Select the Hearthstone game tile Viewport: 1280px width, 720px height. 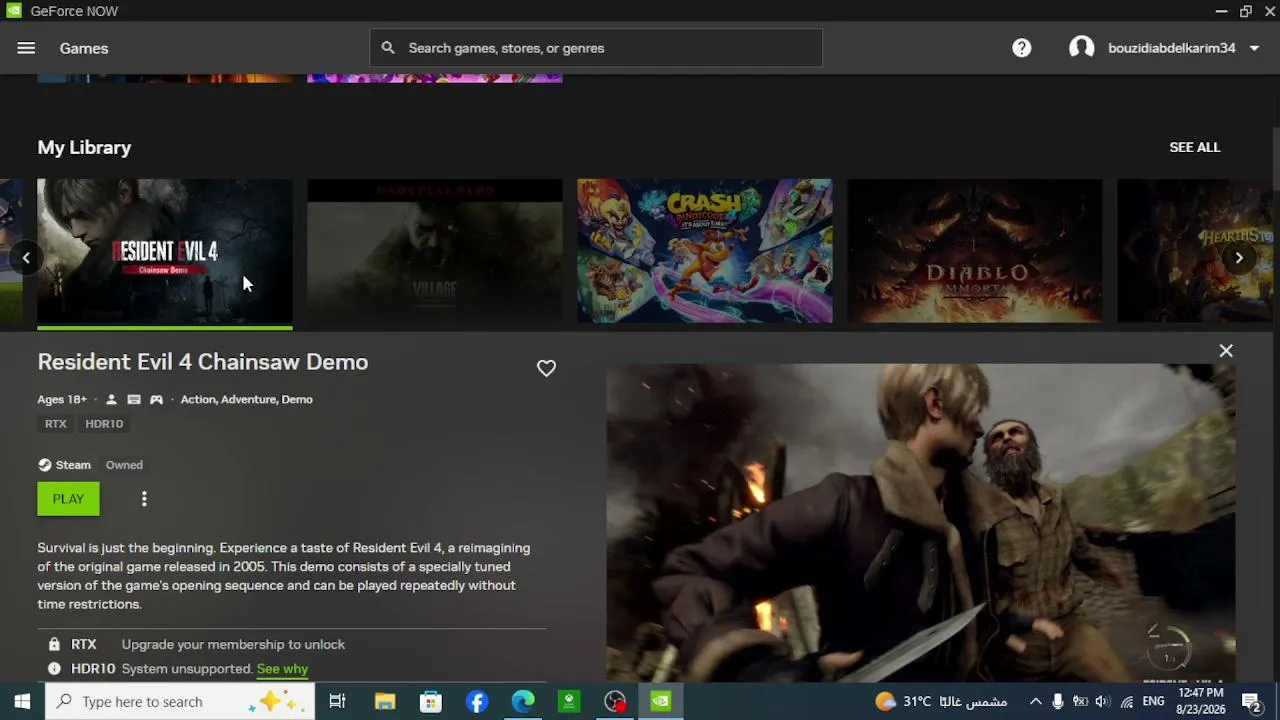pyautogui.click(x=1195, y=251)
